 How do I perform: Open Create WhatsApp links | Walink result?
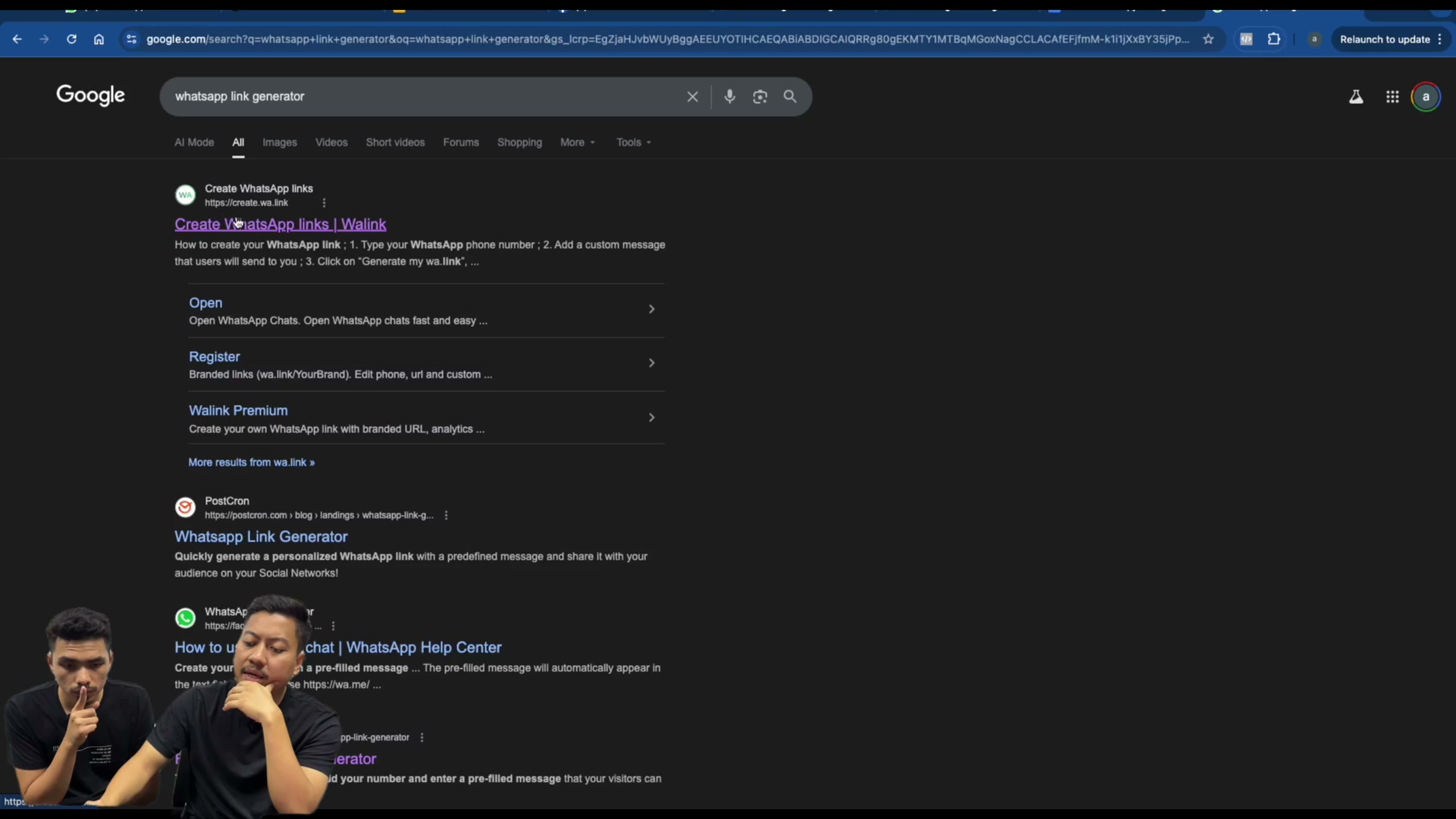click(x=281, y=224)
